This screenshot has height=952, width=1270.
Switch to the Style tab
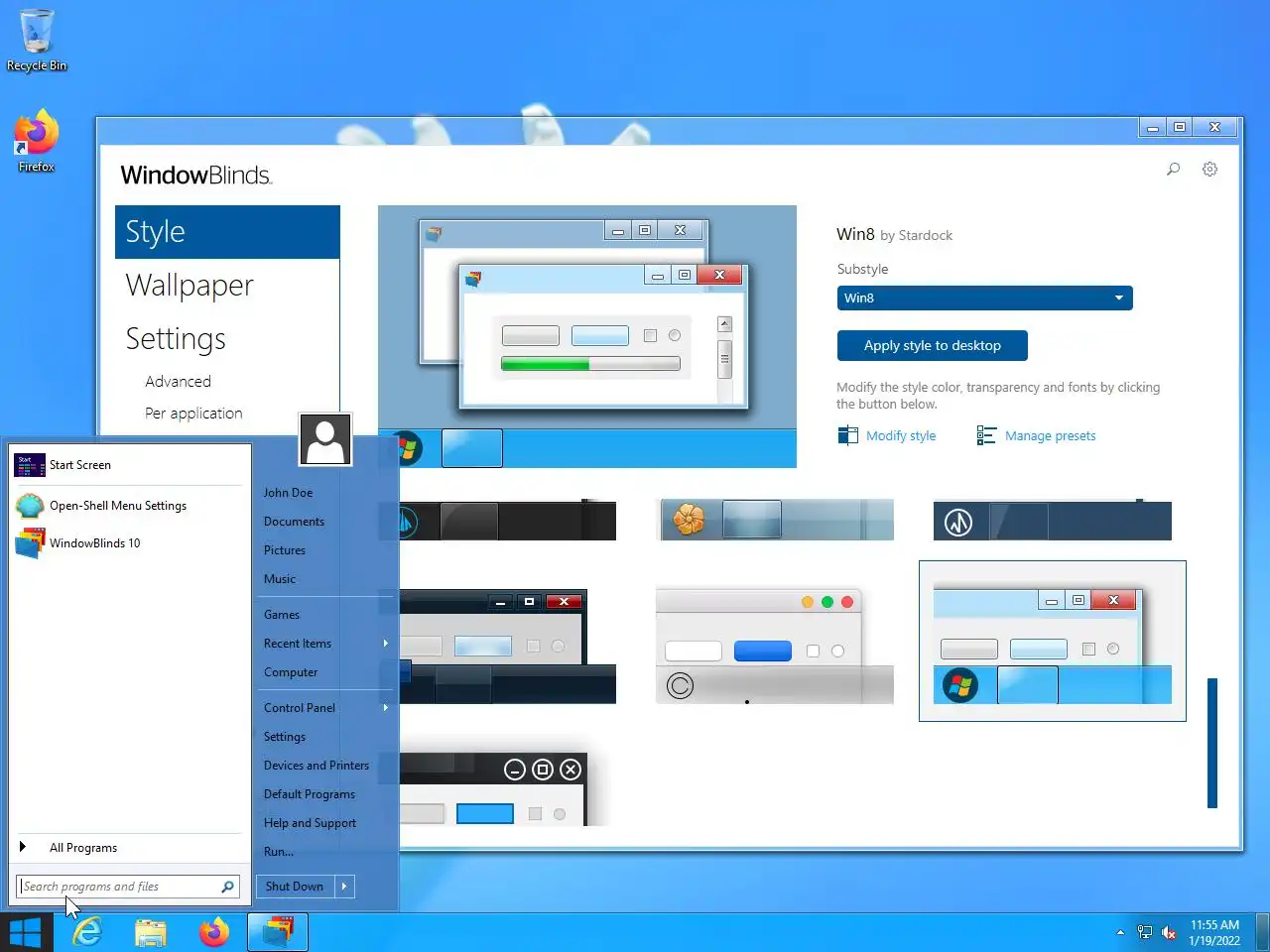tap(227, 232)
